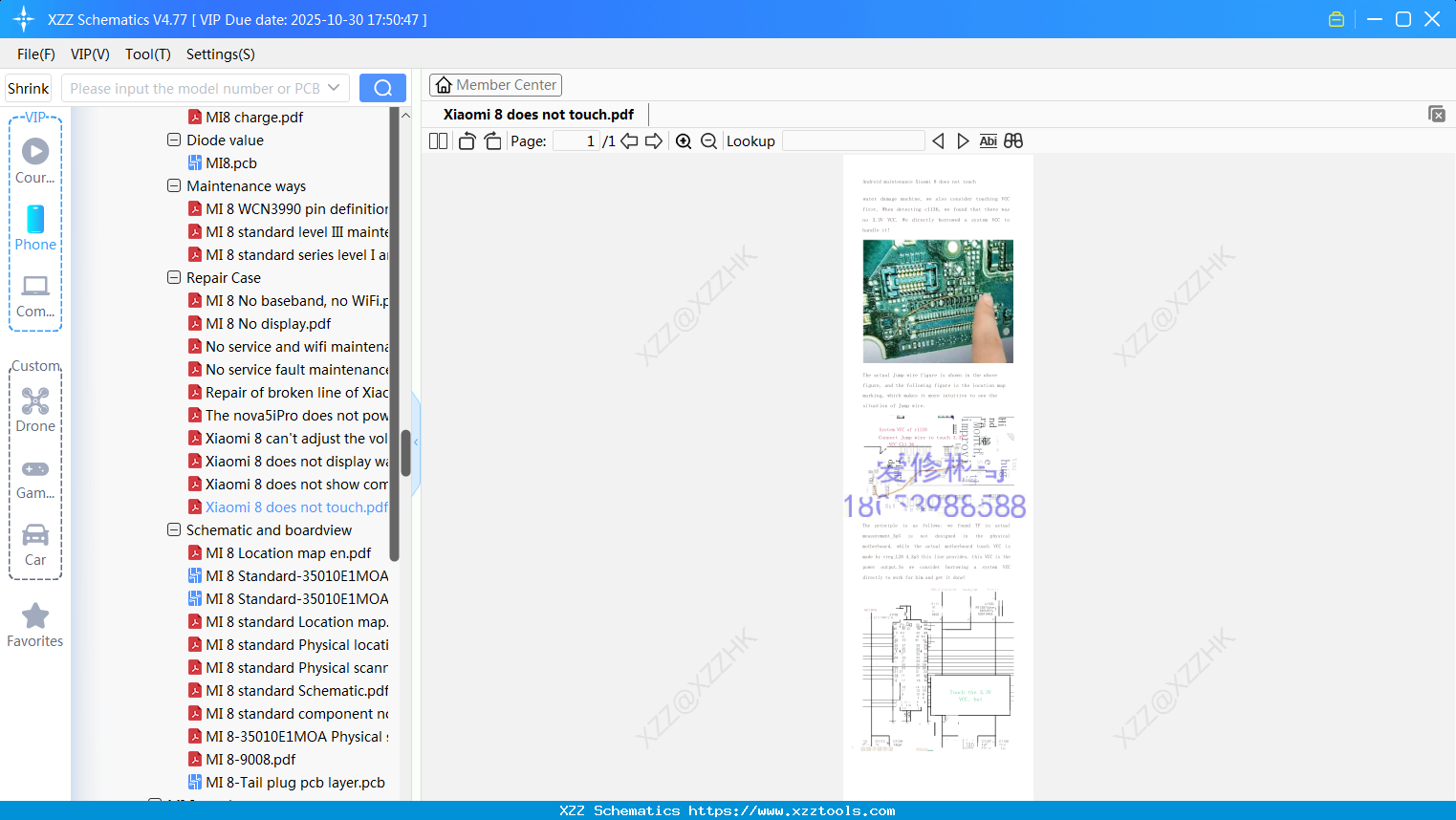
Task: Click the MI8.pcb file icon
Action: coord(195,163)
